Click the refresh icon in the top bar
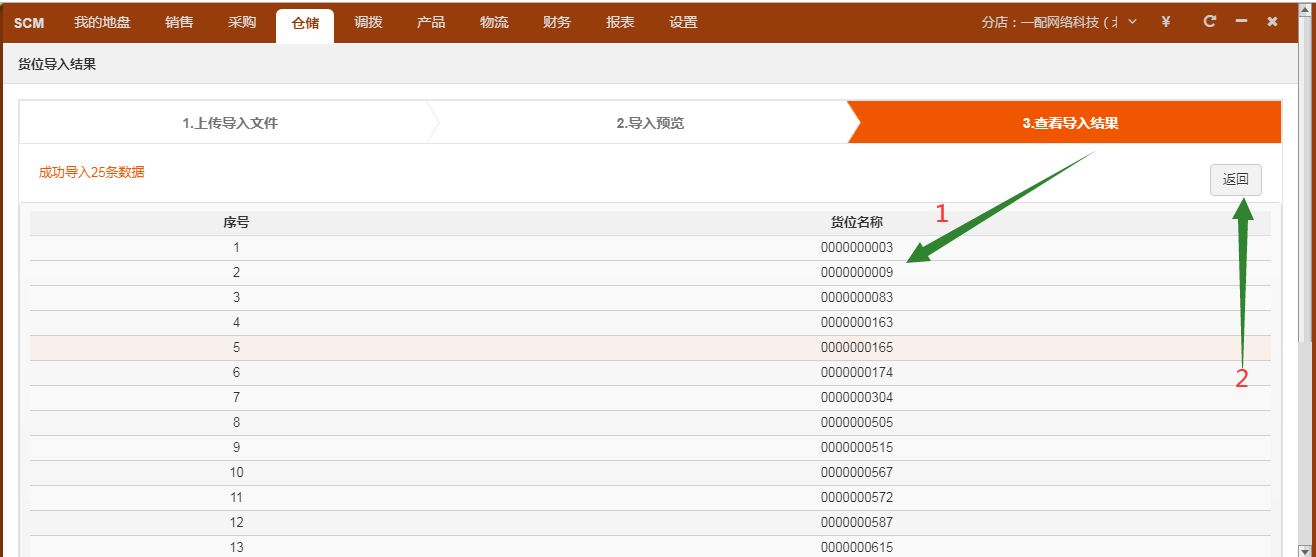Screen dimensions: 1316x557 (x=1210, y=21)
